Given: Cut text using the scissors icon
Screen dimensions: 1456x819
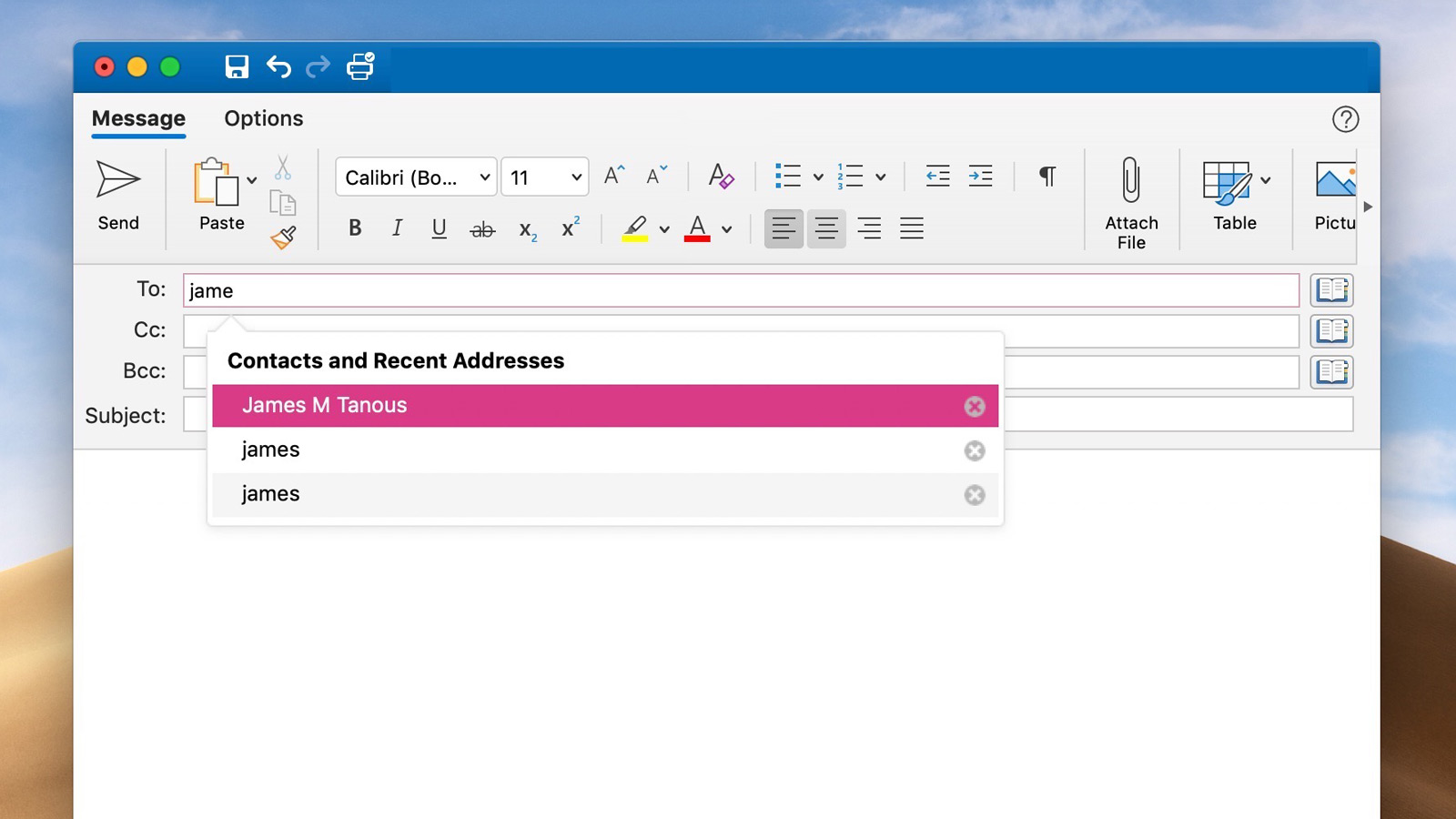Looking at the screenshot, I should coord(283,168).
